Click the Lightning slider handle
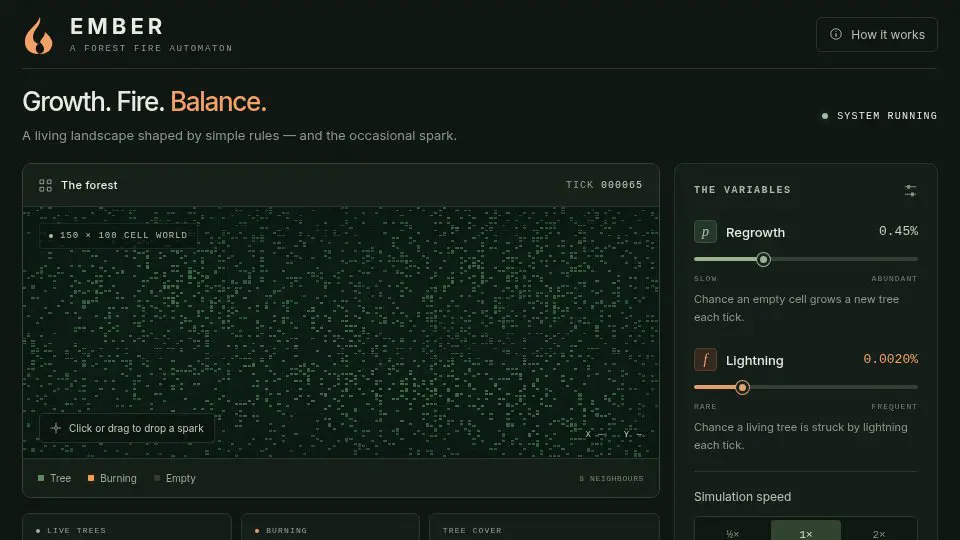This screenshot has width=960, height=540. pos(742,388)
